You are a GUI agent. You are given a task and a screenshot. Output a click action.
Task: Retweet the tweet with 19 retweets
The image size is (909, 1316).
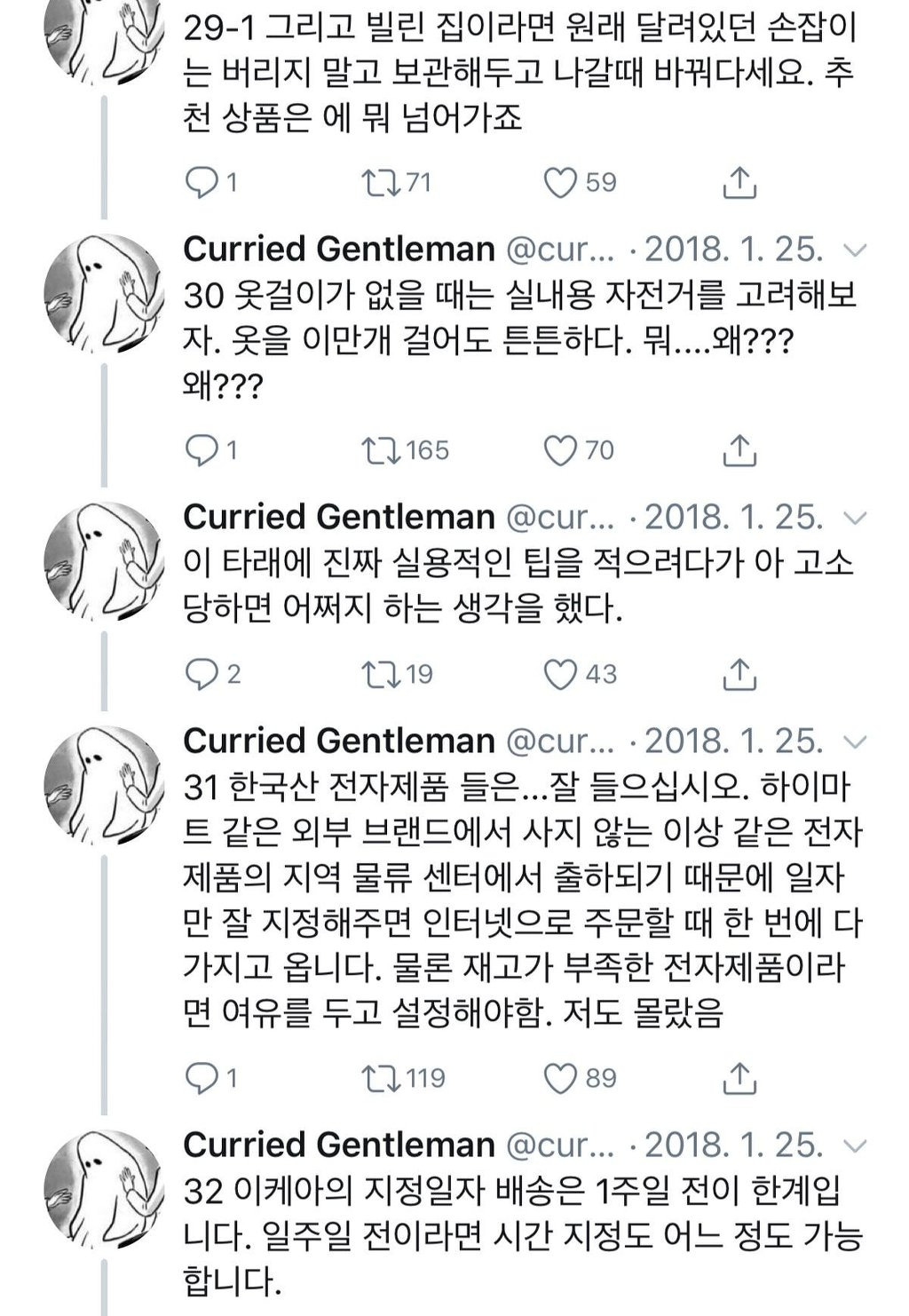click(383, 675)
